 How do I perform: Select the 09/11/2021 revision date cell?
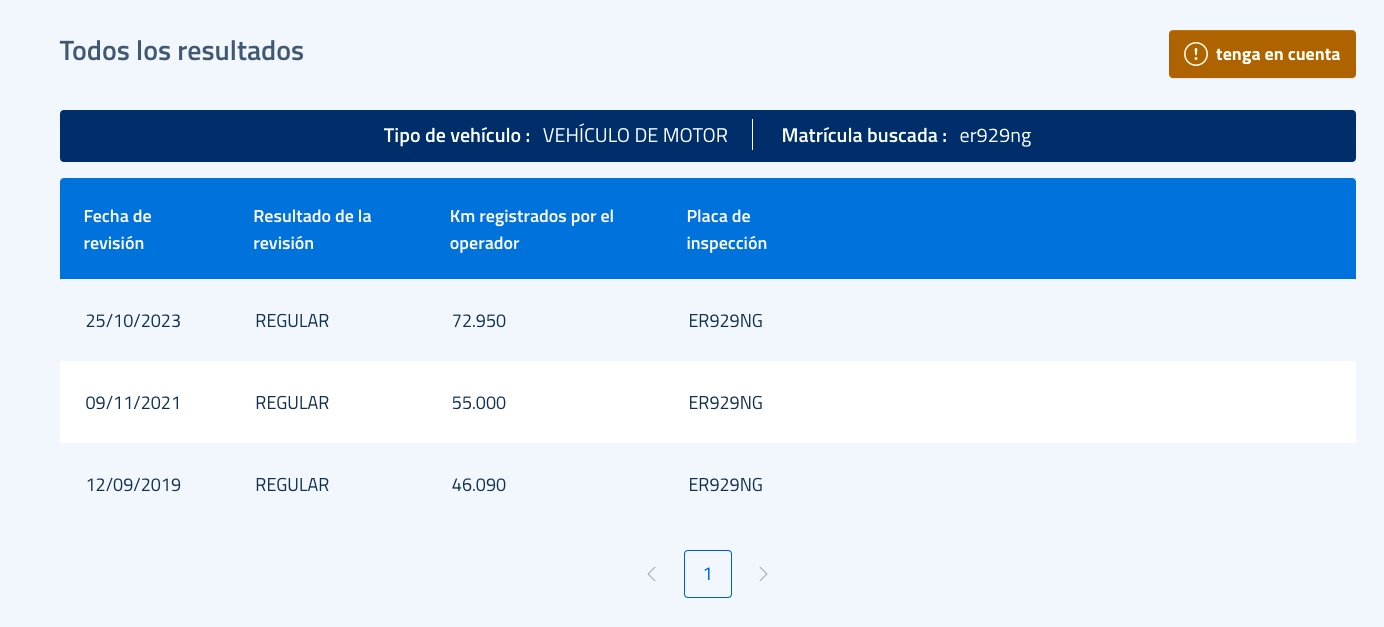[133, 403]
